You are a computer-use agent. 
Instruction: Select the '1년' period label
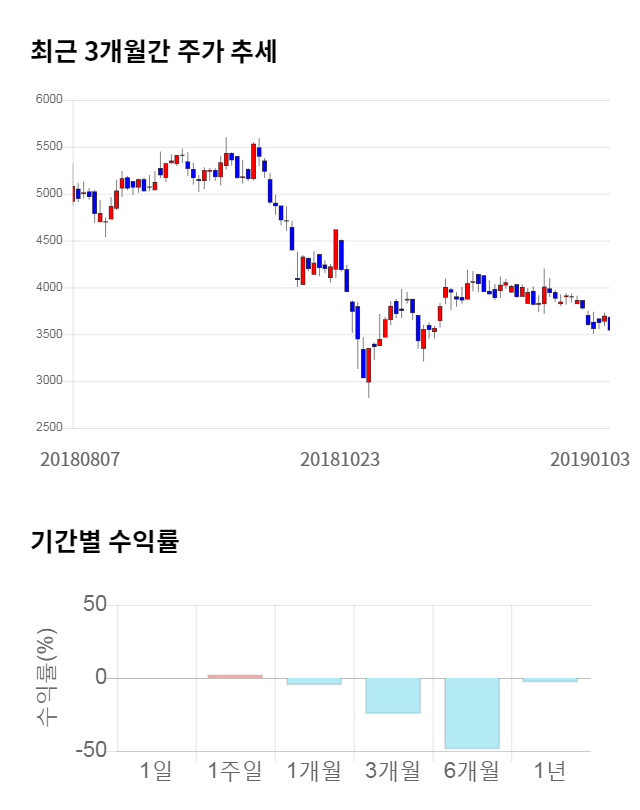coord(551,771)
